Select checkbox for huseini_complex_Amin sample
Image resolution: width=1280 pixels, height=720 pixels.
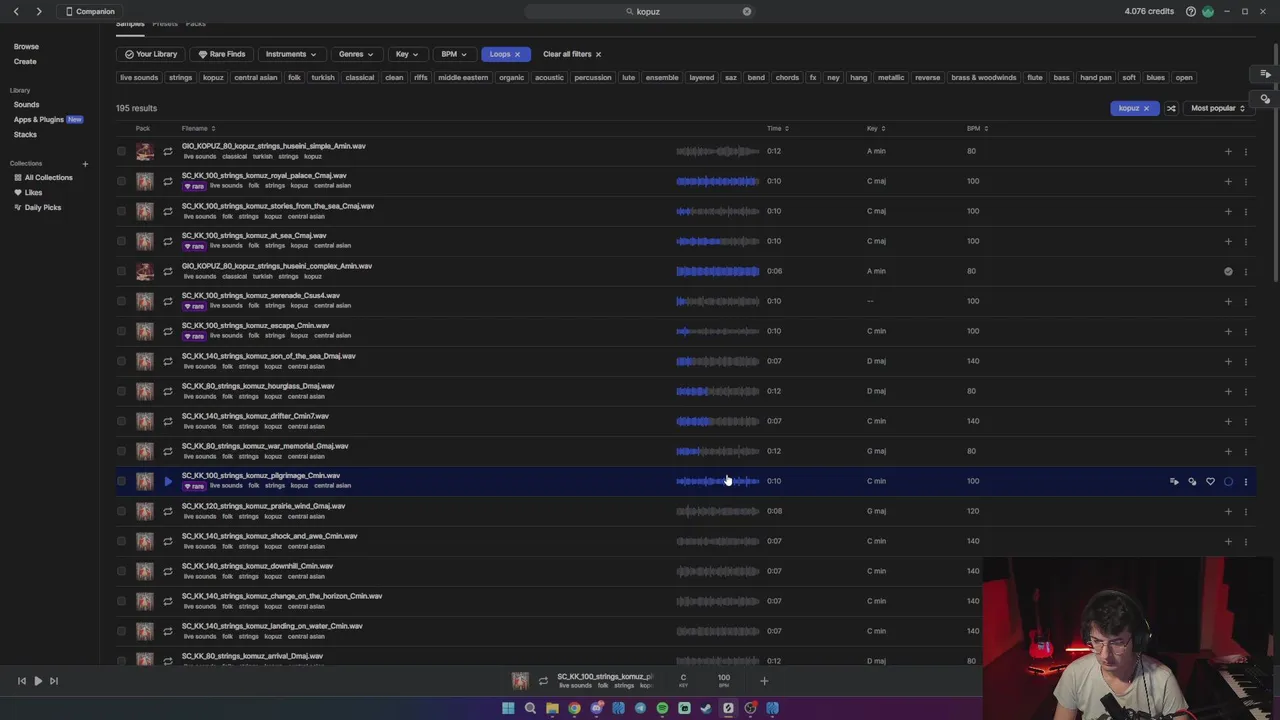[121, 271]
